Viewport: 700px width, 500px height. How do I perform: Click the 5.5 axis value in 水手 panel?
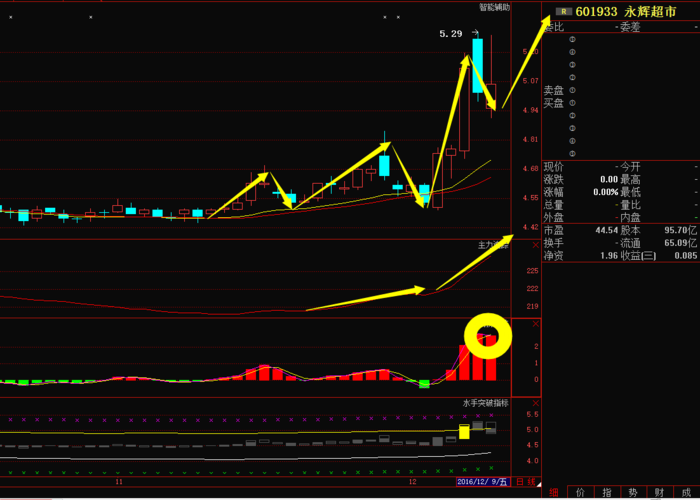click(x=531, y=415)
